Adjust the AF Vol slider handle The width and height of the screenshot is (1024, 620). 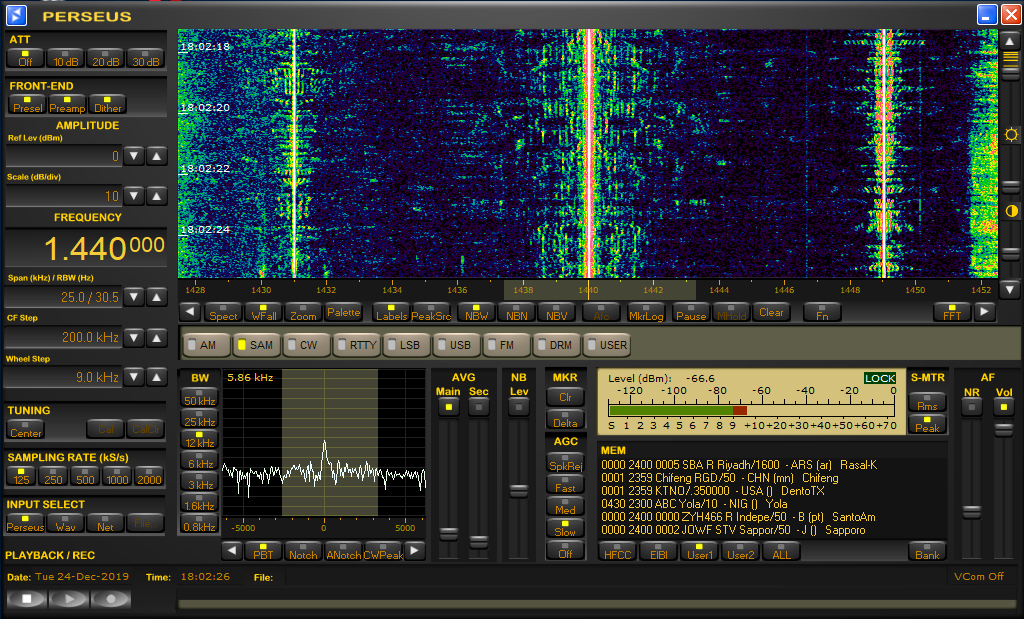coord(1002,429)
